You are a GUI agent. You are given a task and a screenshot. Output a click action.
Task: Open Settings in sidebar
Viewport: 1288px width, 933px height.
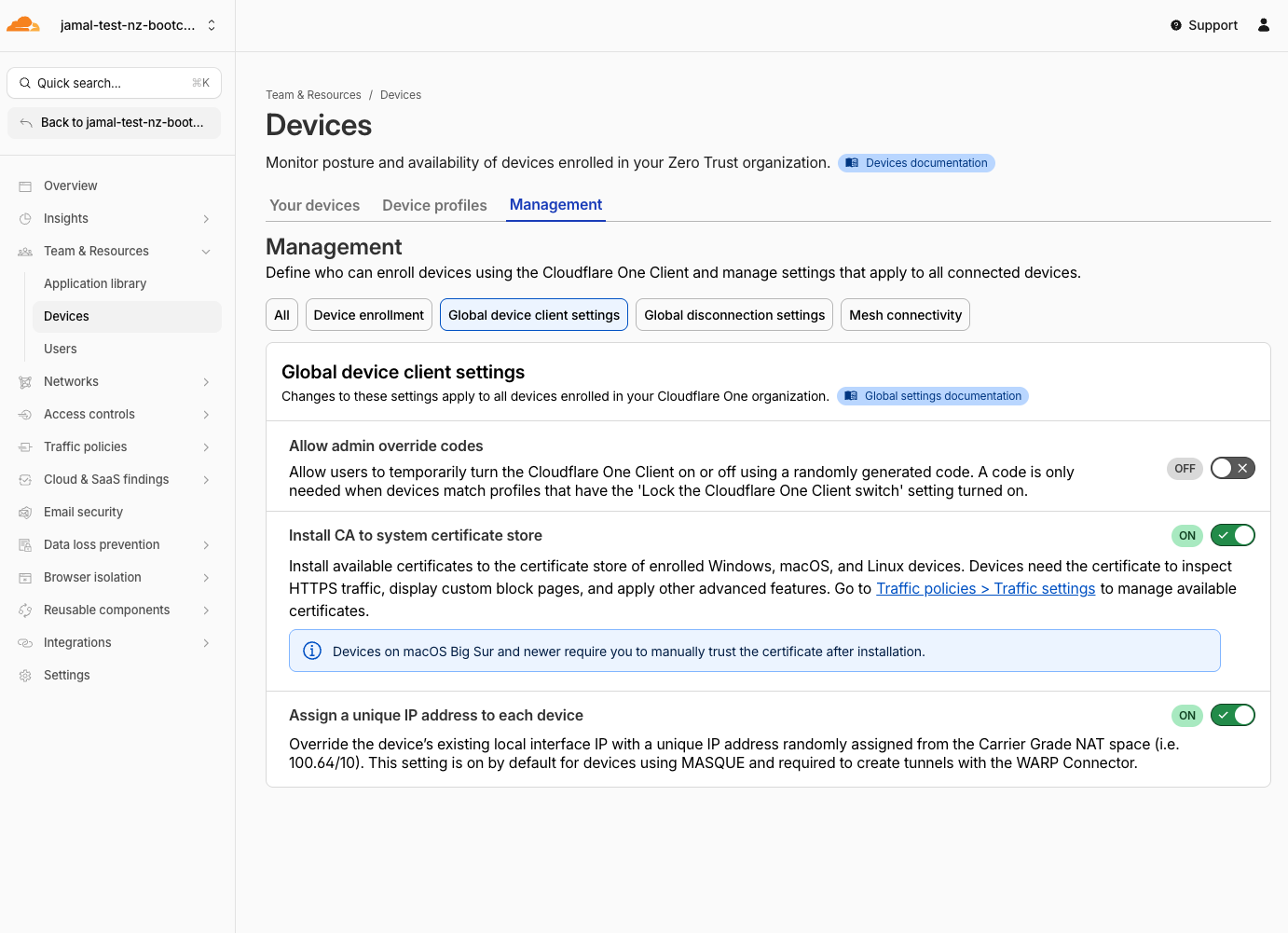tap(114, 676)
